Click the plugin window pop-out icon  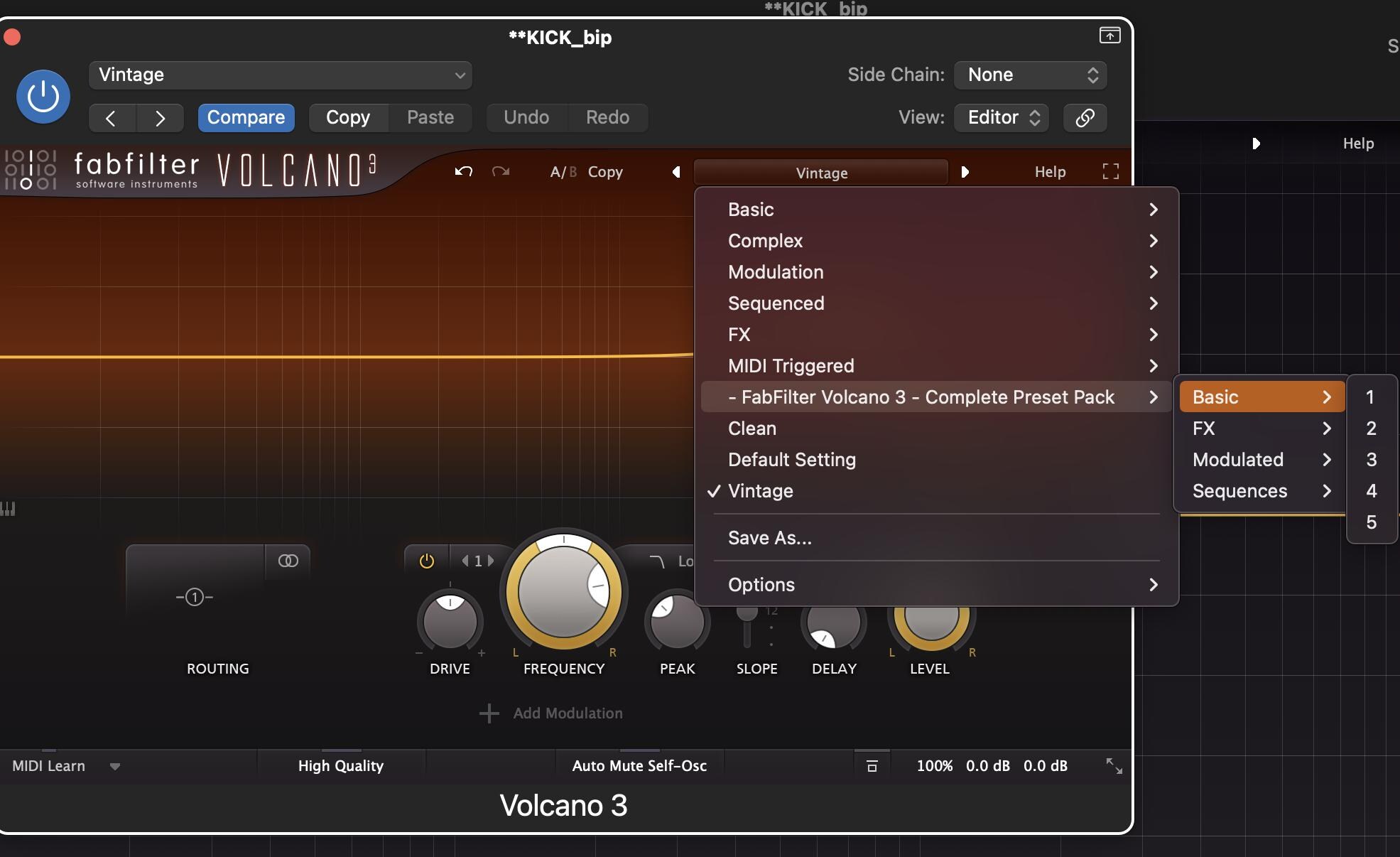[x=1109, y=36]
